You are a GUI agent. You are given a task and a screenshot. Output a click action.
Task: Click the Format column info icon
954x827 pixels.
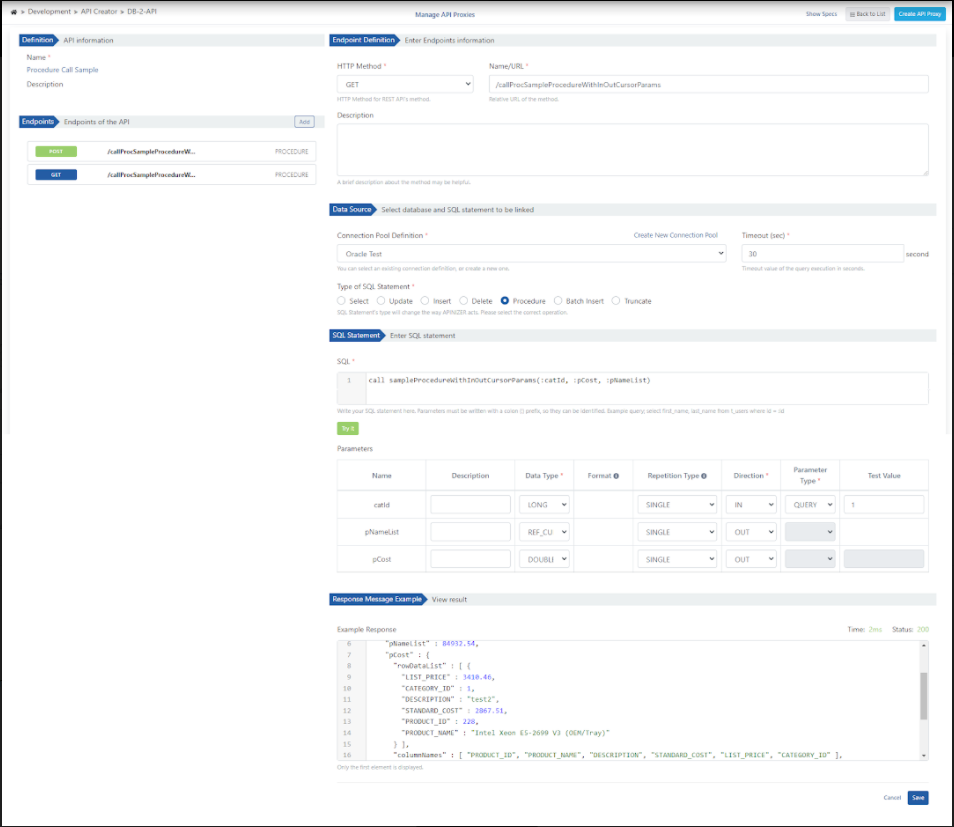[x=616, y=476]
